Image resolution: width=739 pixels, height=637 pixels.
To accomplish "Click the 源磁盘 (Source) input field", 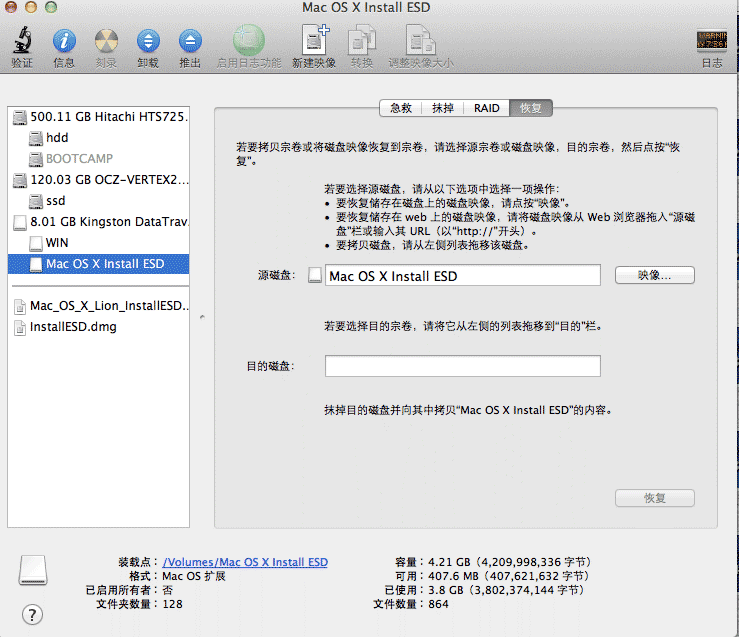I will coord(462,275).
